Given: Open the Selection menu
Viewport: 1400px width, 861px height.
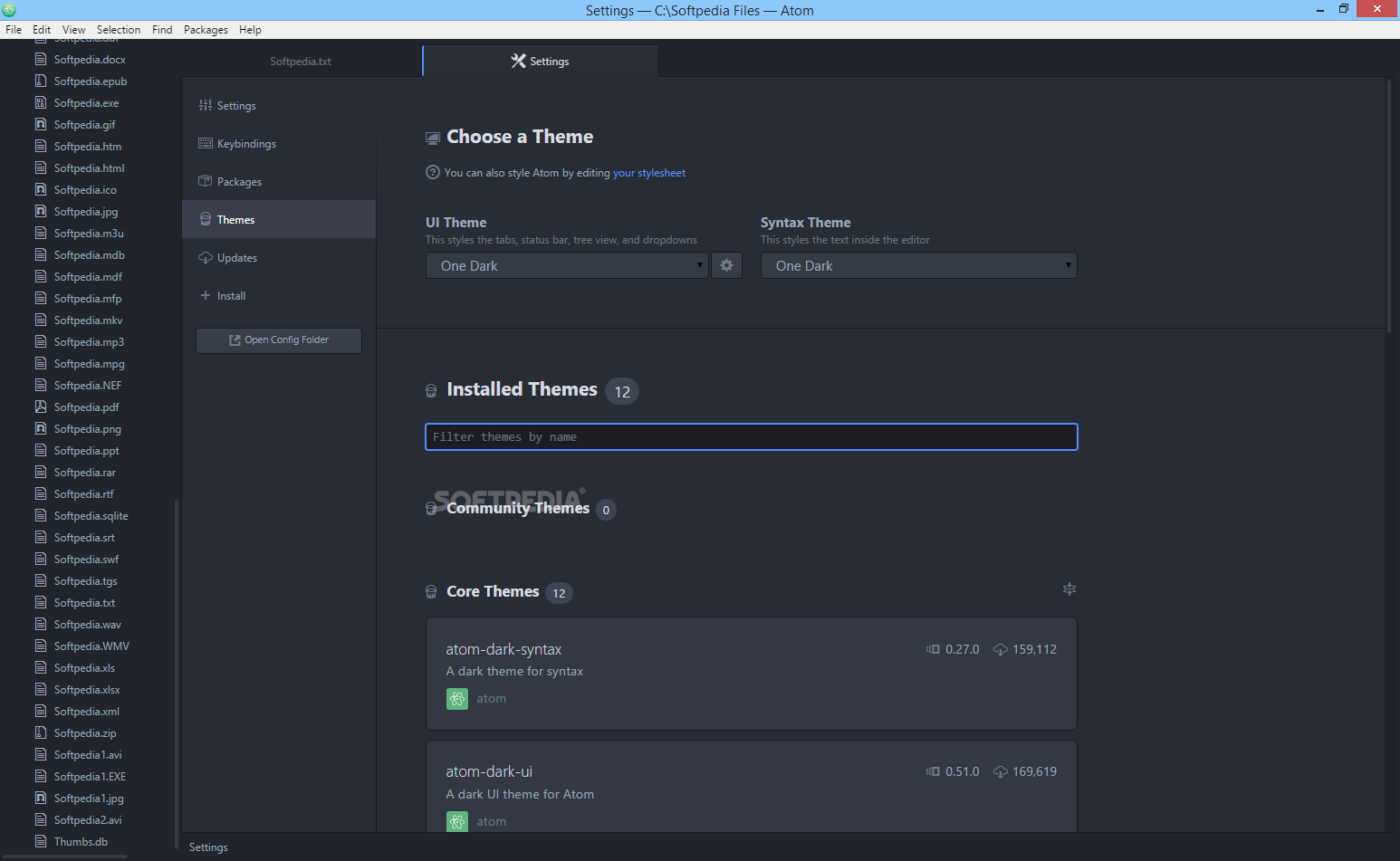Looking at the screenshot, I should point(119,30).
